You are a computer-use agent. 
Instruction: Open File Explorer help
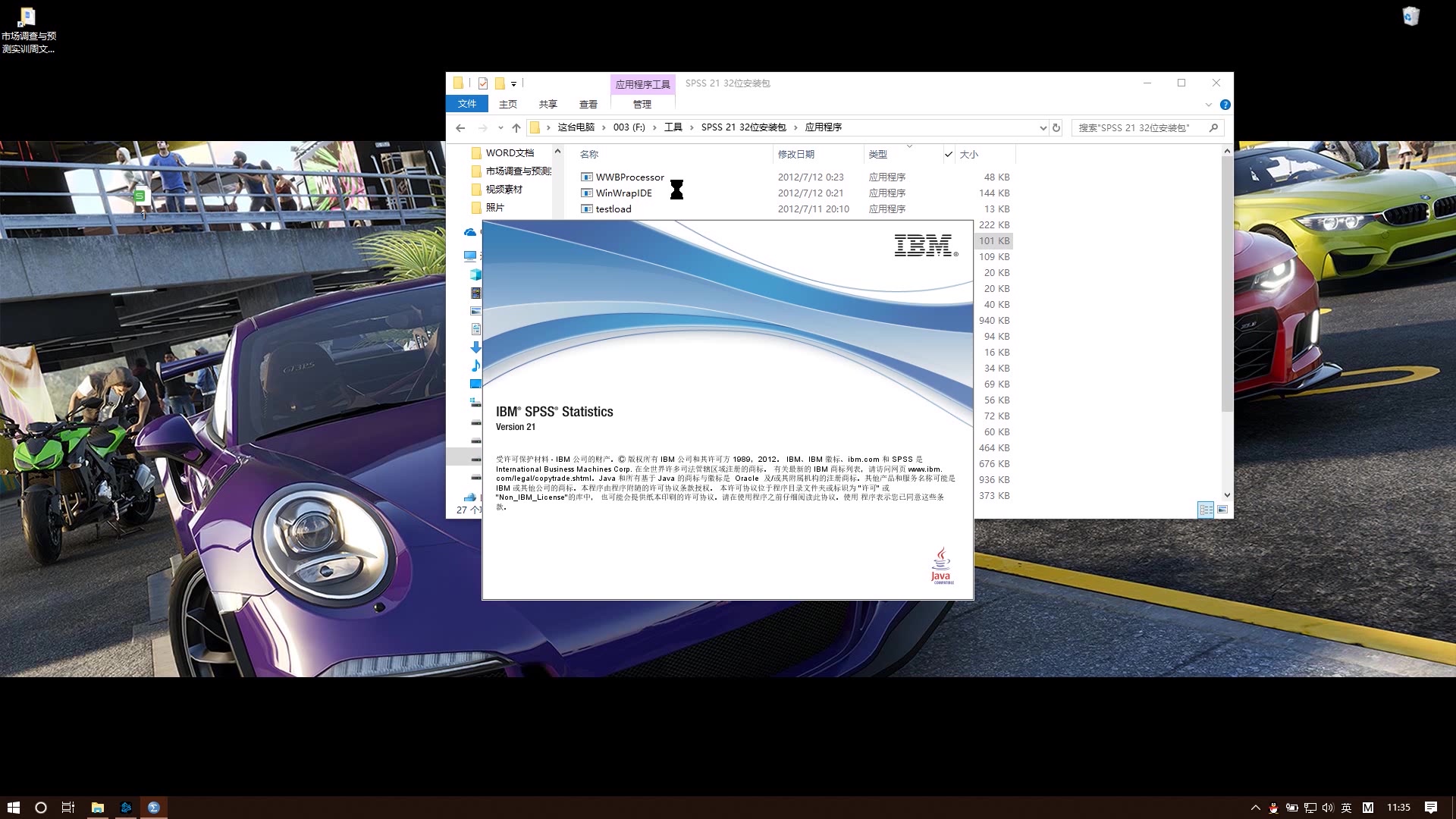[1225, 105]
